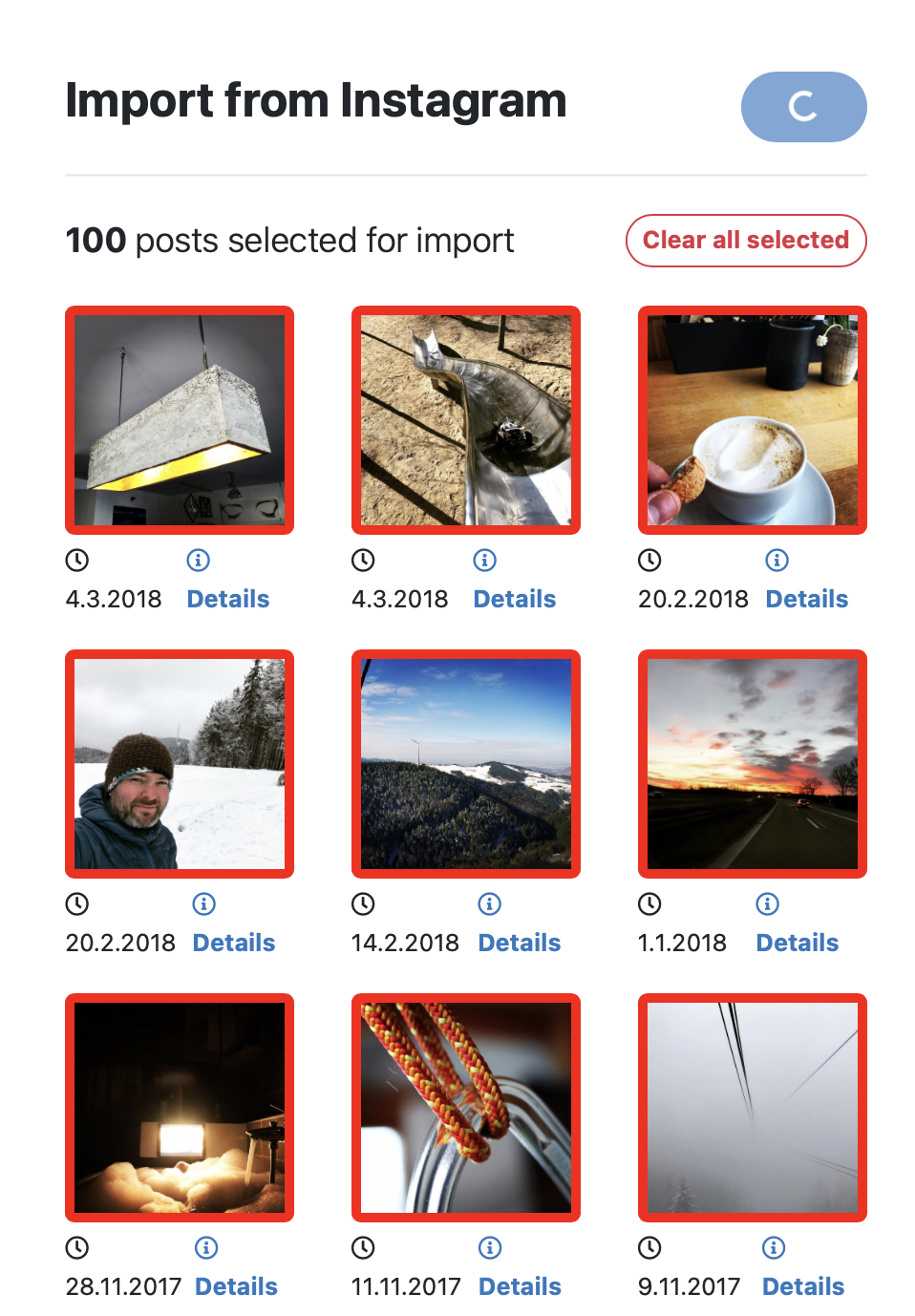Open Details for the 1.1.2018 post
915x1316 pixels.
tap(797, 943)
